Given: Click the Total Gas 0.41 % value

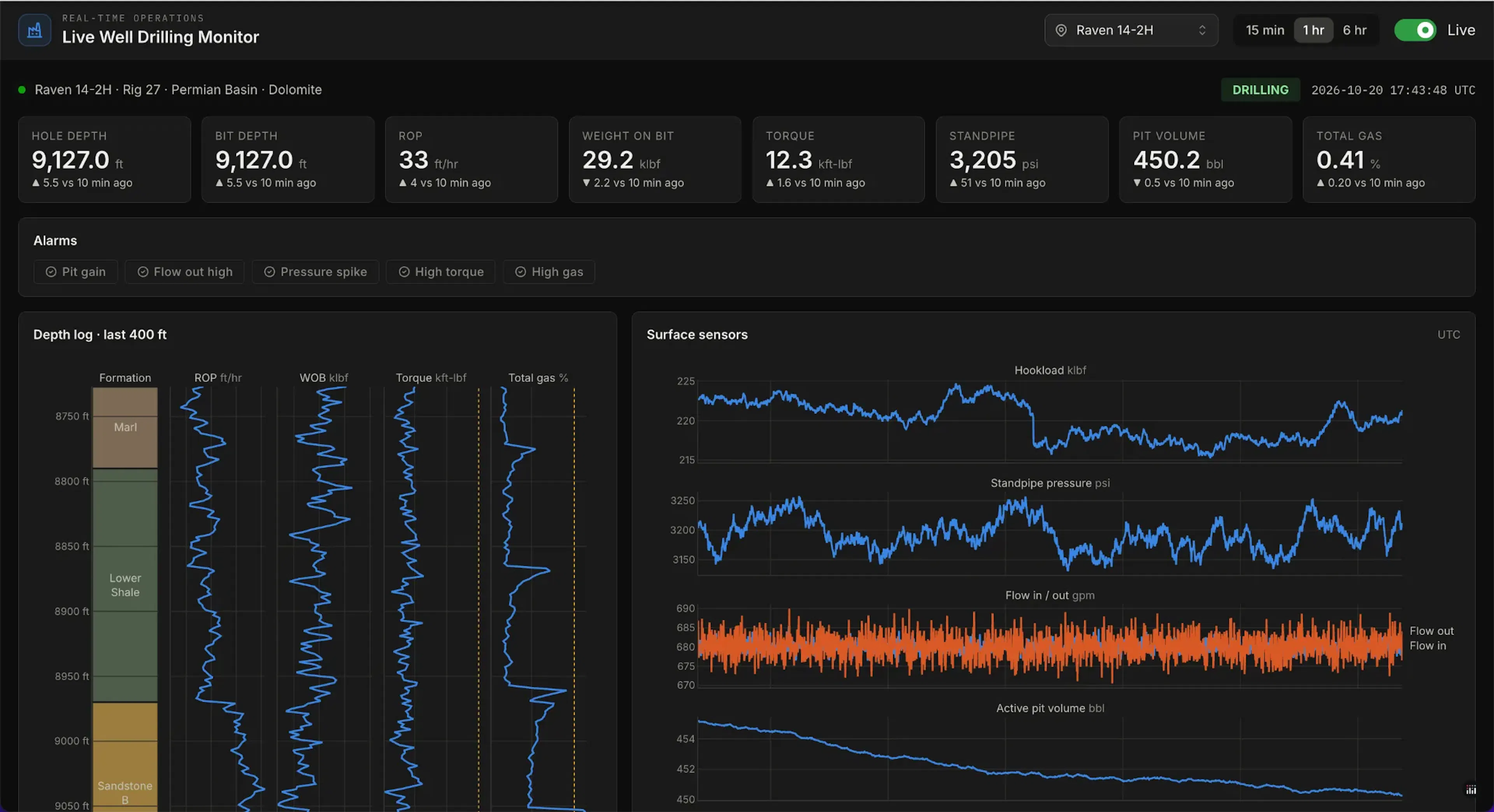Looking at the screenshot, I should click(1348, 160).
